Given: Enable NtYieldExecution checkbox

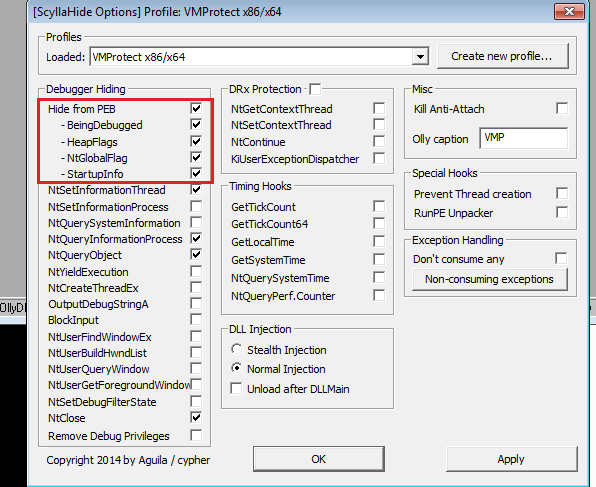Looking at the screenshot, I should [196, 271].
